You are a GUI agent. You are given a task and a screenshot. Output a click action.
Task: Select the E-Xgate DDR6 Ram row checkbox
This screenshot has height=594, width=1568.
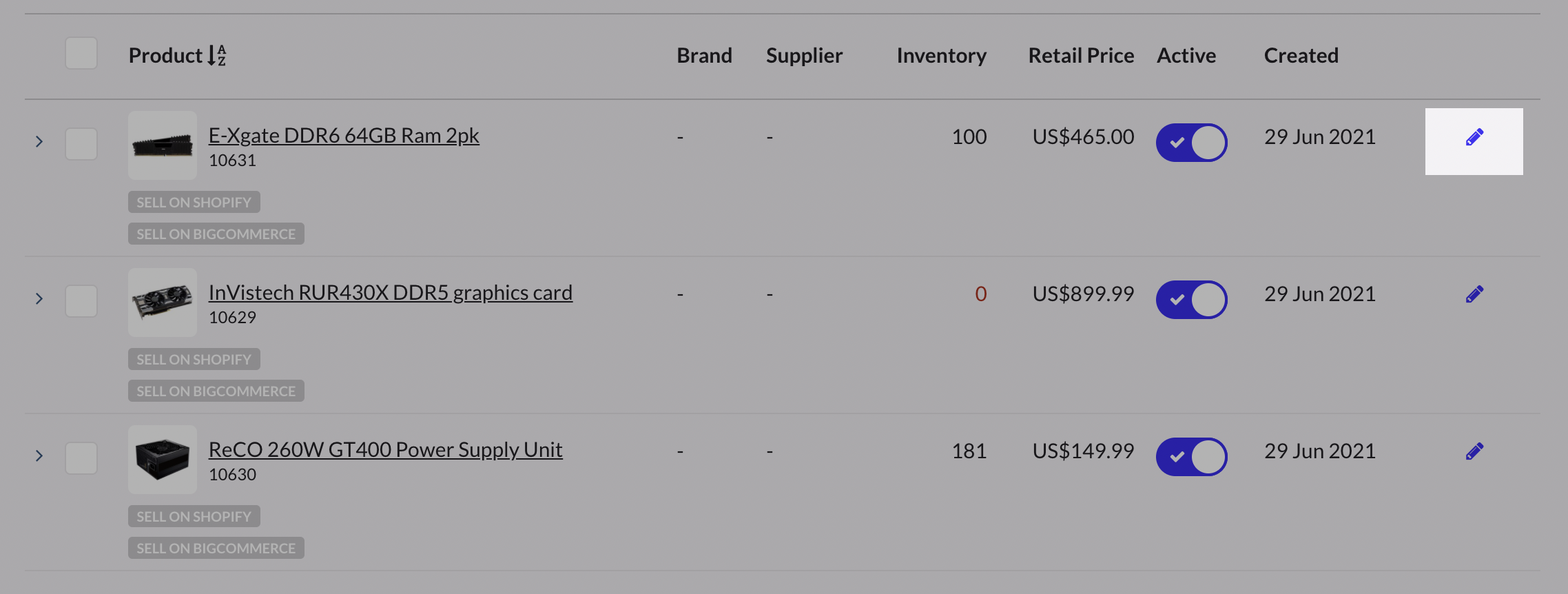[x=81, y=144]
